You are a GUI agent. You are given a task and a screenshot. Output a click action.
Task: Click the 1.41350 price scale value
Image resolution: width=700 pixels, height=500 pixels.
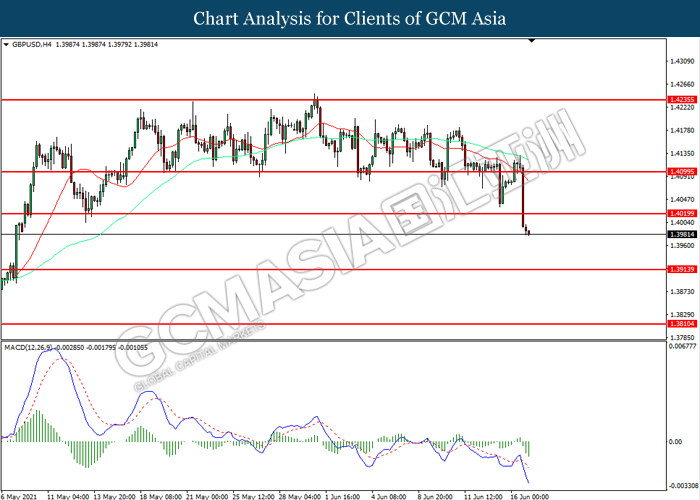pyautogui.click(x=683, y=154)
